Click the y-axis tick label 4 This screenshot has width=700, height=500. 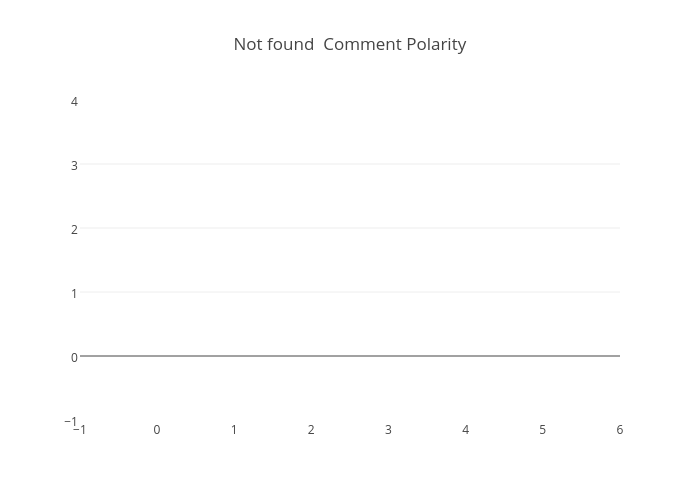tap(74, 101)
